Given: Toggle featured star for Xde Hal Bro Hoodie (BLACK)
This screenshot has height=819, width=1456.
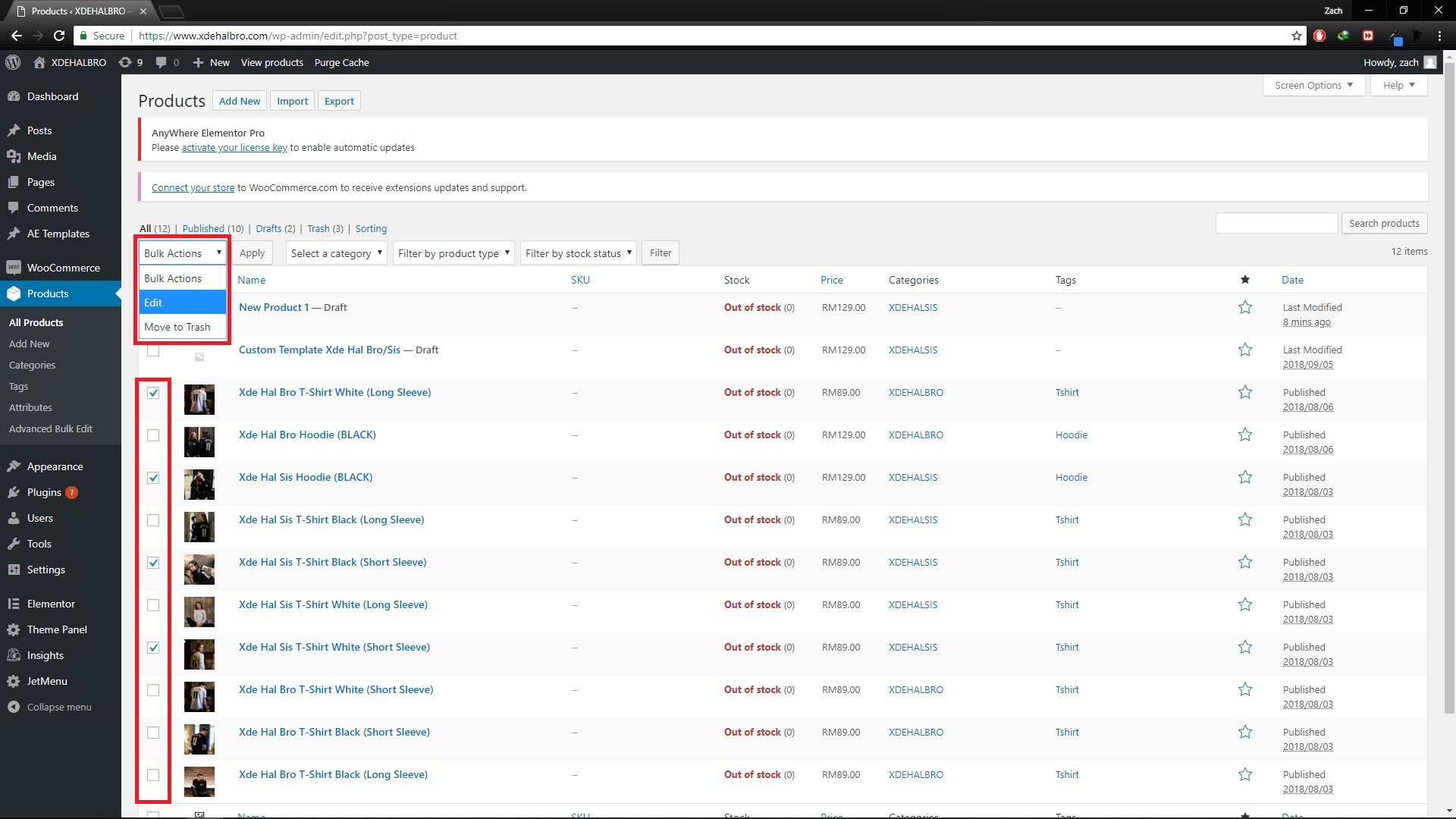Looking at the screenshot, I should tap(1245, 435).
